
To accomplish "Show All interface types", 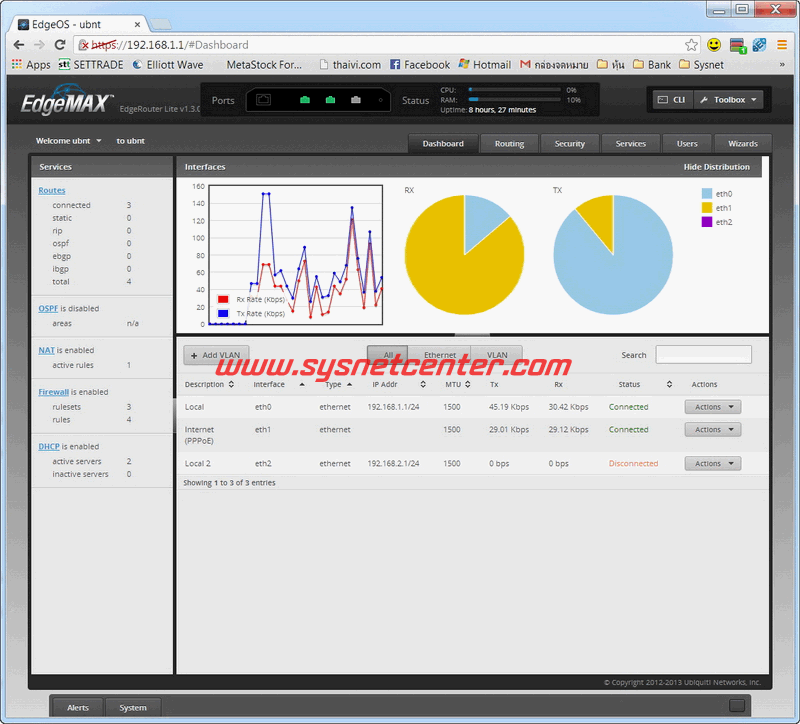I will pos(388,355).
